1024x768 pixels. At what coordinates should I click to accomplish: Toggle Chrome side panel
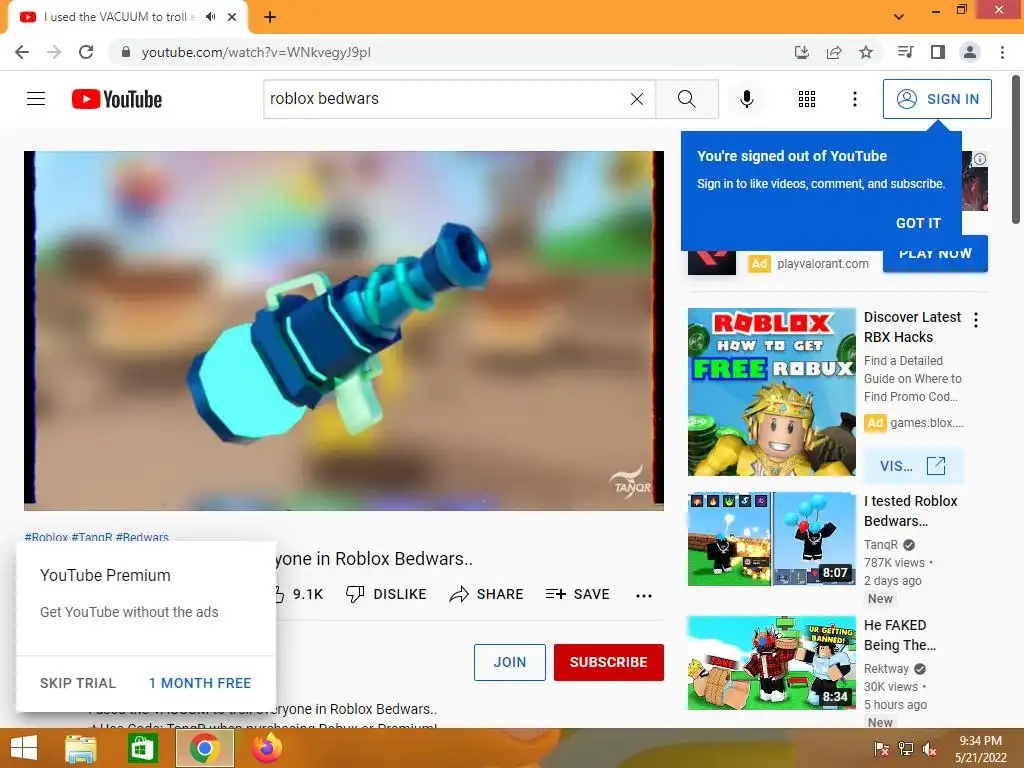[x=938, y=52]
